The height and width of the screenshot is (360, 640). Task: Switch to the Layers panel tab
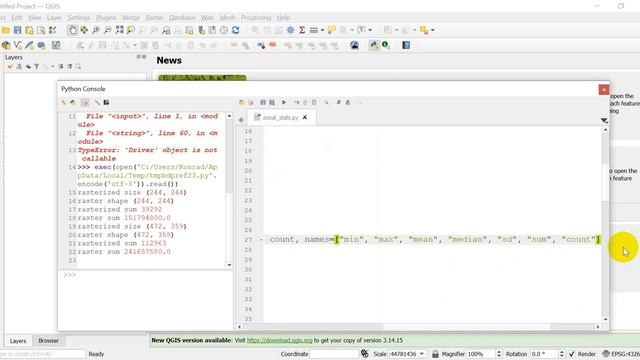click(x=18, y=340)
